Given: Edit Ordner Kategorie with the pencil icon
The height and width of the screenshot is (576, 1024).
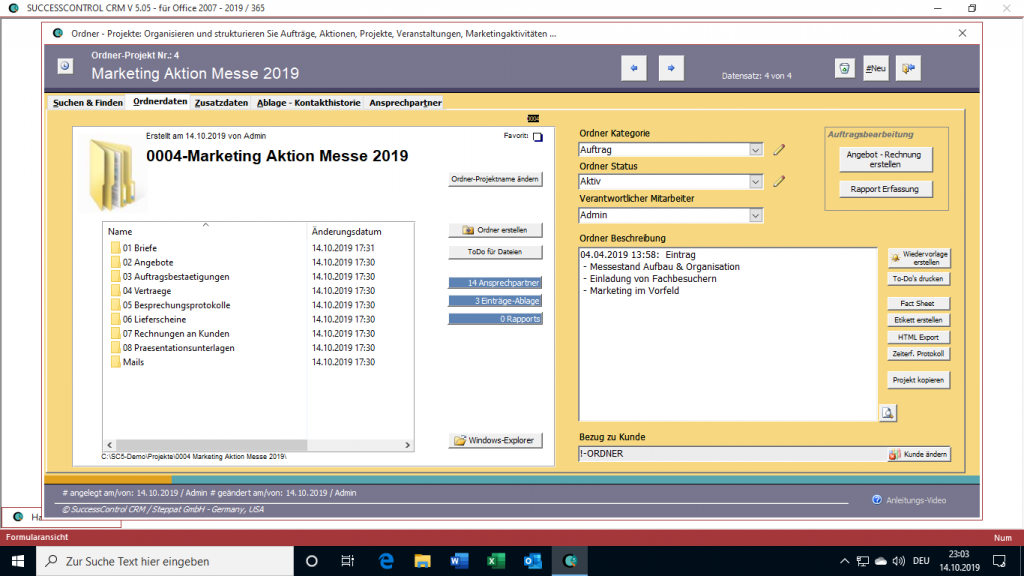Looking at the screenshot, I should [780, 149].
